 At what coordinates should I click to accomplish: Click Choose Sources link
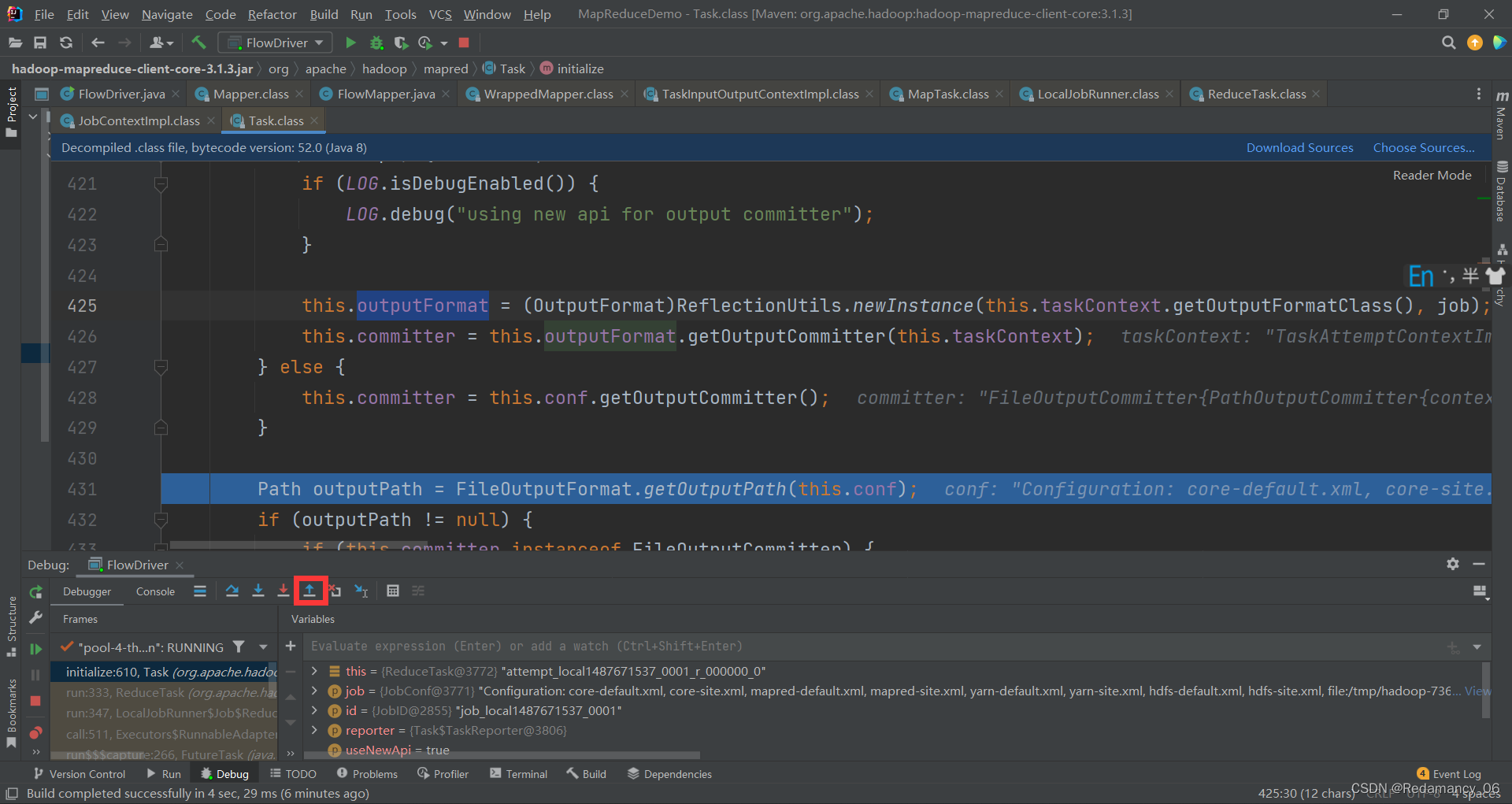click(x=1424, y=147)
